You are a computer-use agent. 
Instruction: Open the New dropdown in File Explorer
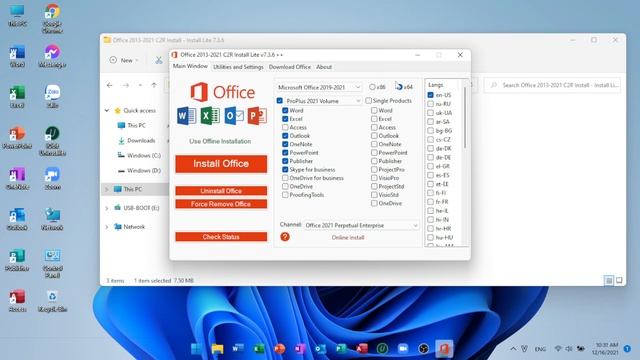tap(124, 60)
